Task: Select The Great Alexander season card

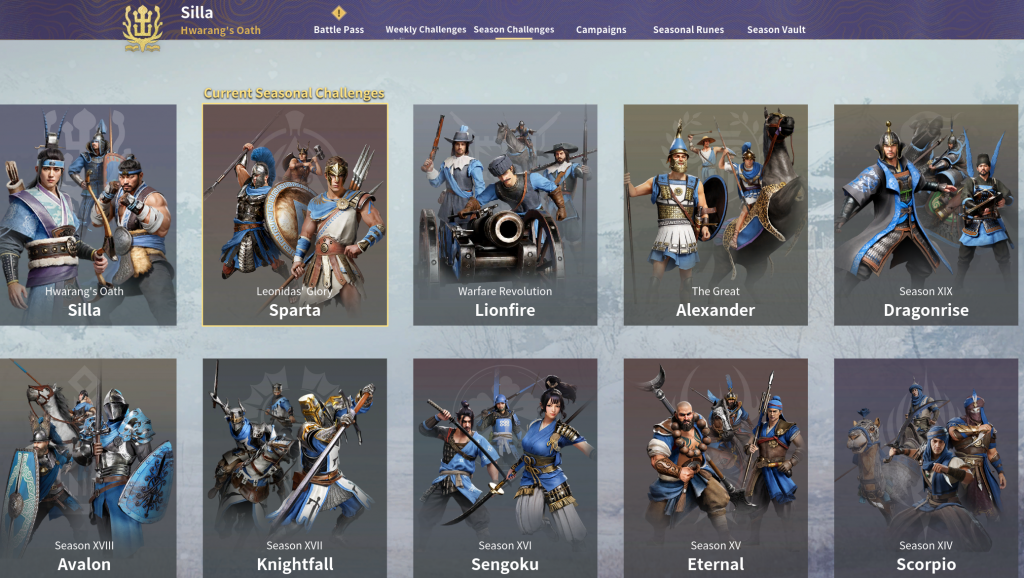Action: tap(715, 215)
